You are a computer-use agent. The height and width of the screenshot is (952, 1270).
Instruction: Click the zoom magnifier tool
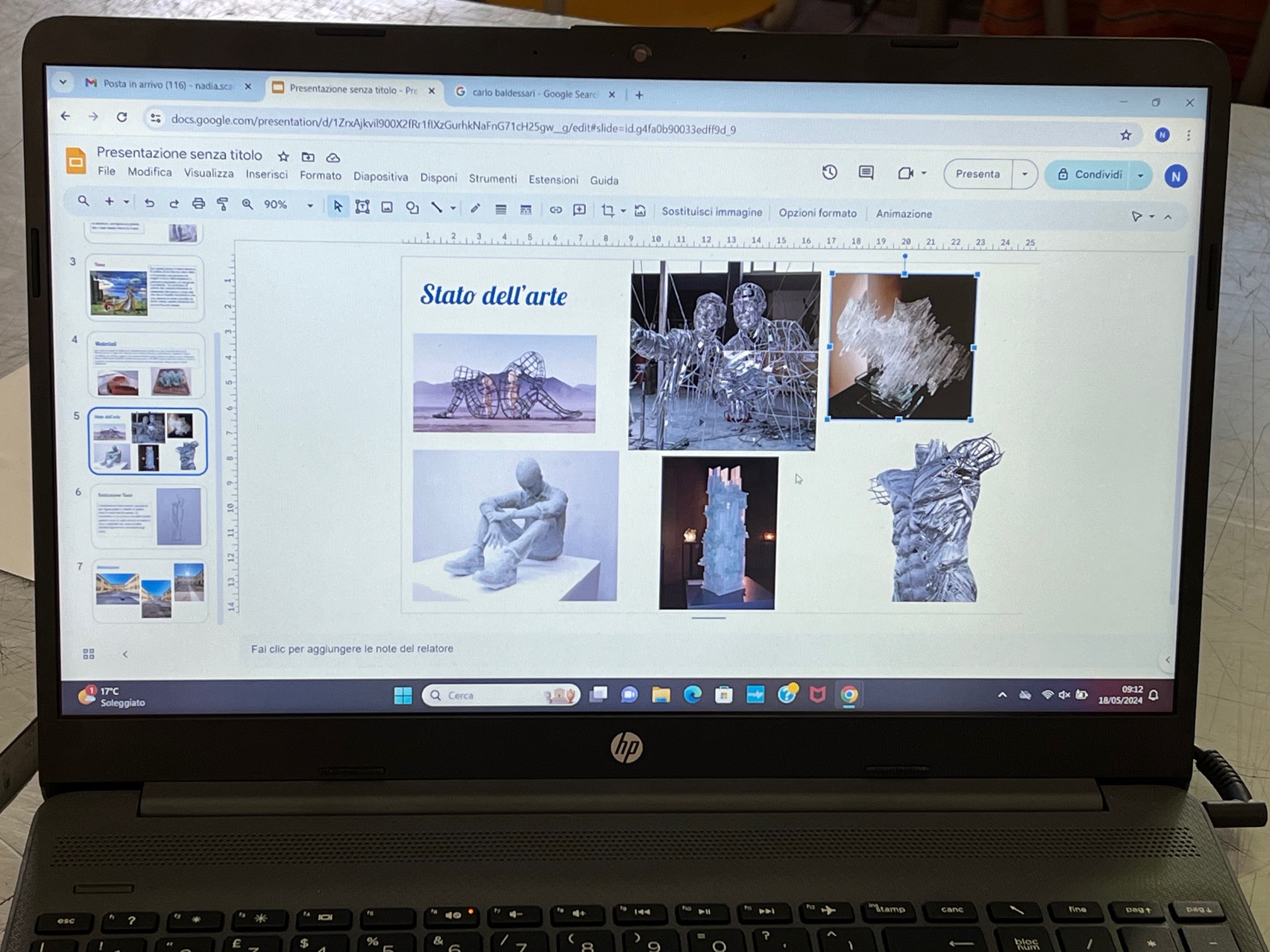(248, 204)
